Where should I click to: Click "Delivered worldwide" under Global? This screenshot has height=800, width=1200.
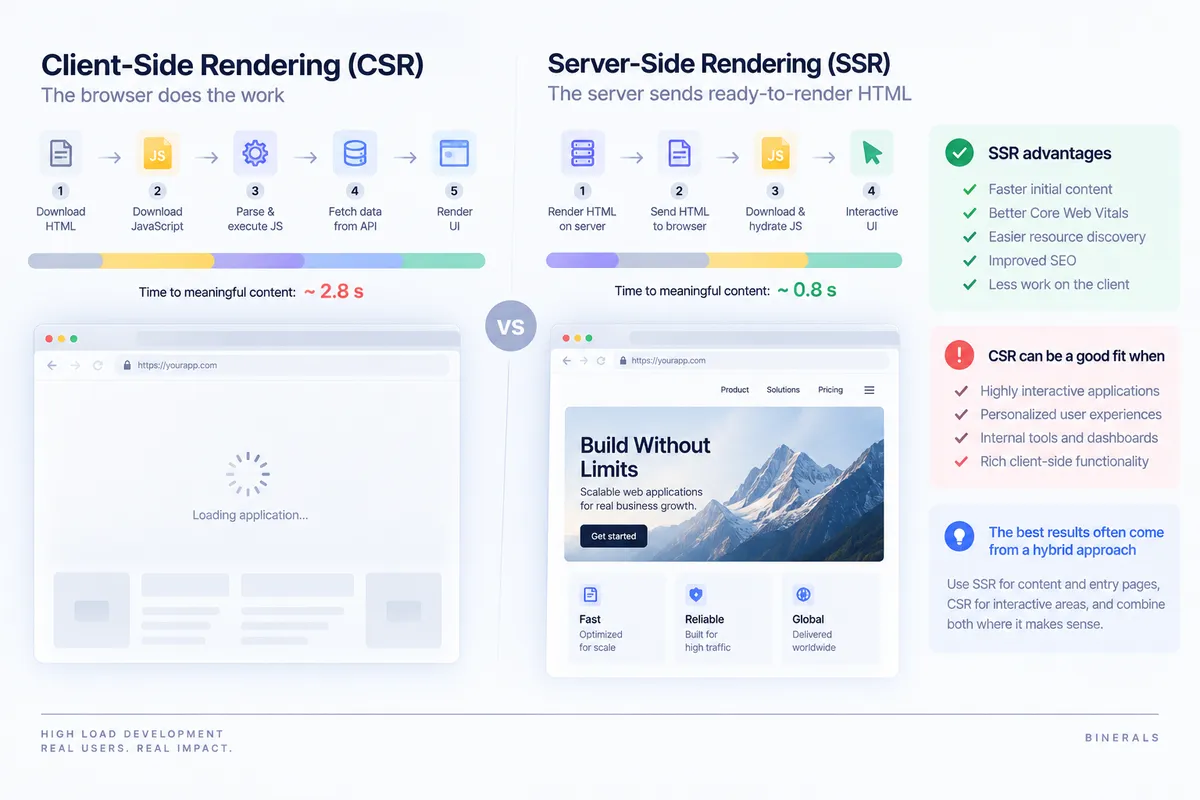(x=814, y=641)
